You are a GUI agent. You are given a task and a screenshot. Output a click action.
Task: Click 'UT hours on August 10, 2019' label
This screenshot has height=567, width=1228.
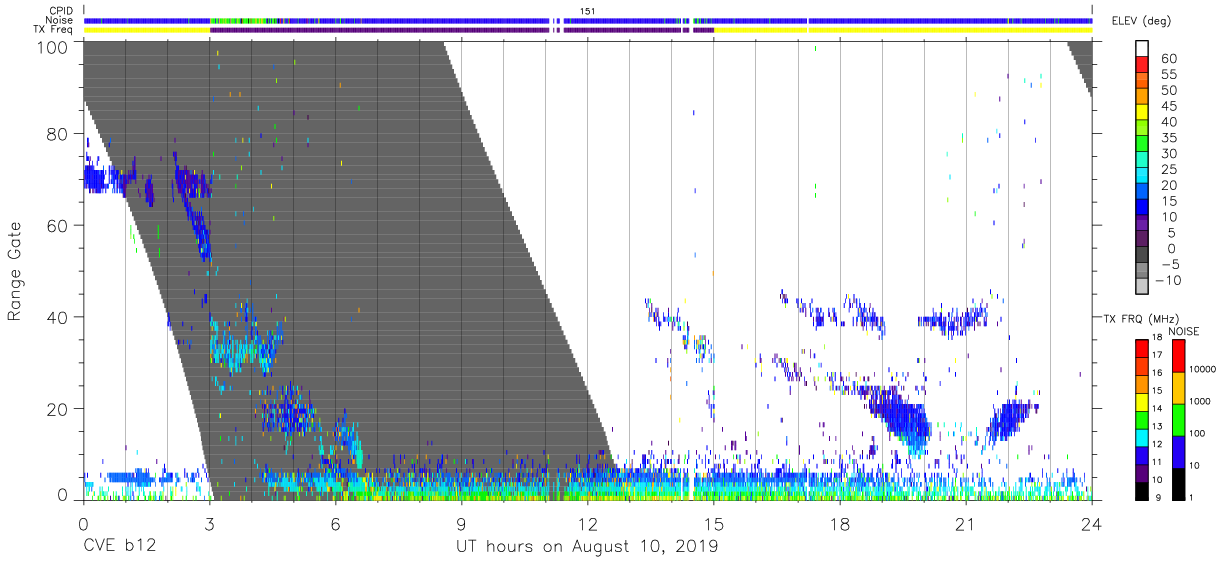click(x=587, y=547)
